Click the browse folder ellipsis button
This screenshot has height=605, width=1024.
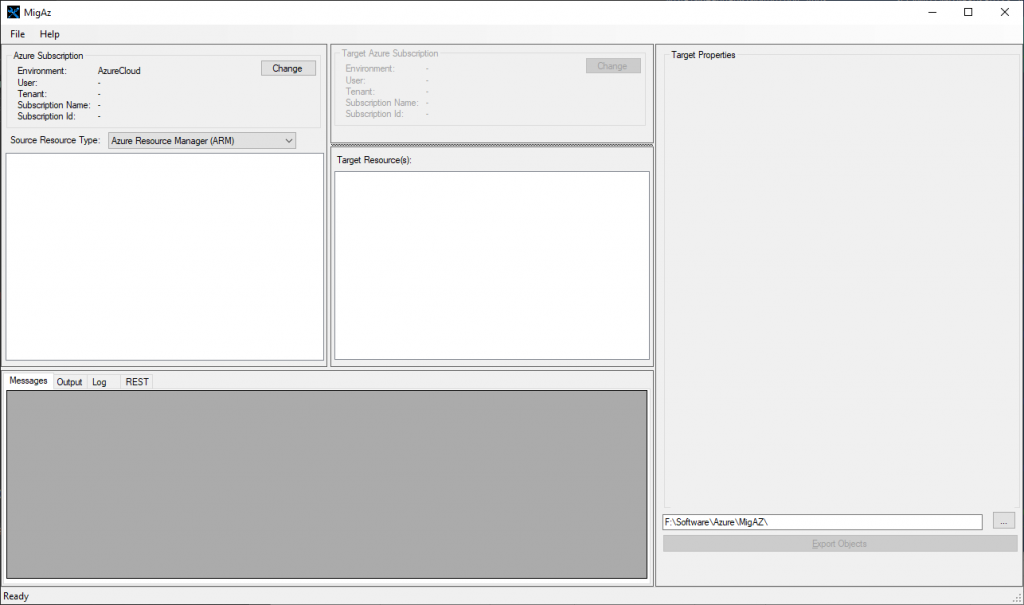[x=1004, y=521]
